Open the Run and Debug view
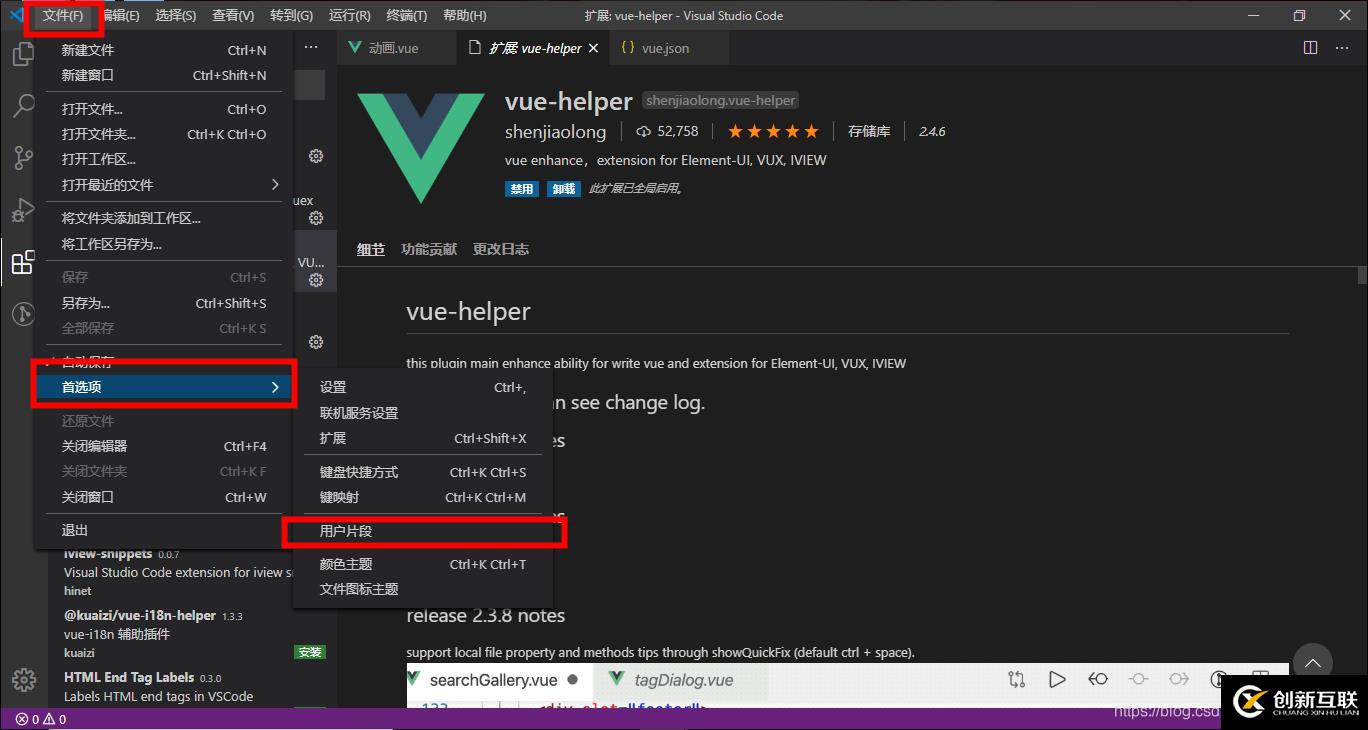1368x730 pixels. point(23,210)
